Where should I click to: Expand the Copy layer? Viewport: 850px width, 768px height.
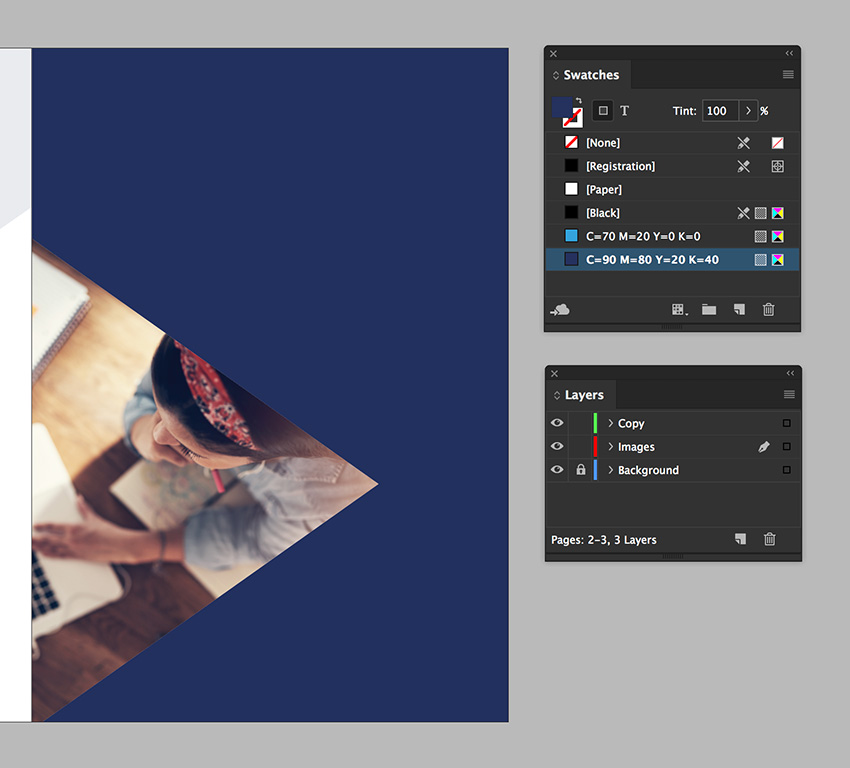coord(612,423)
